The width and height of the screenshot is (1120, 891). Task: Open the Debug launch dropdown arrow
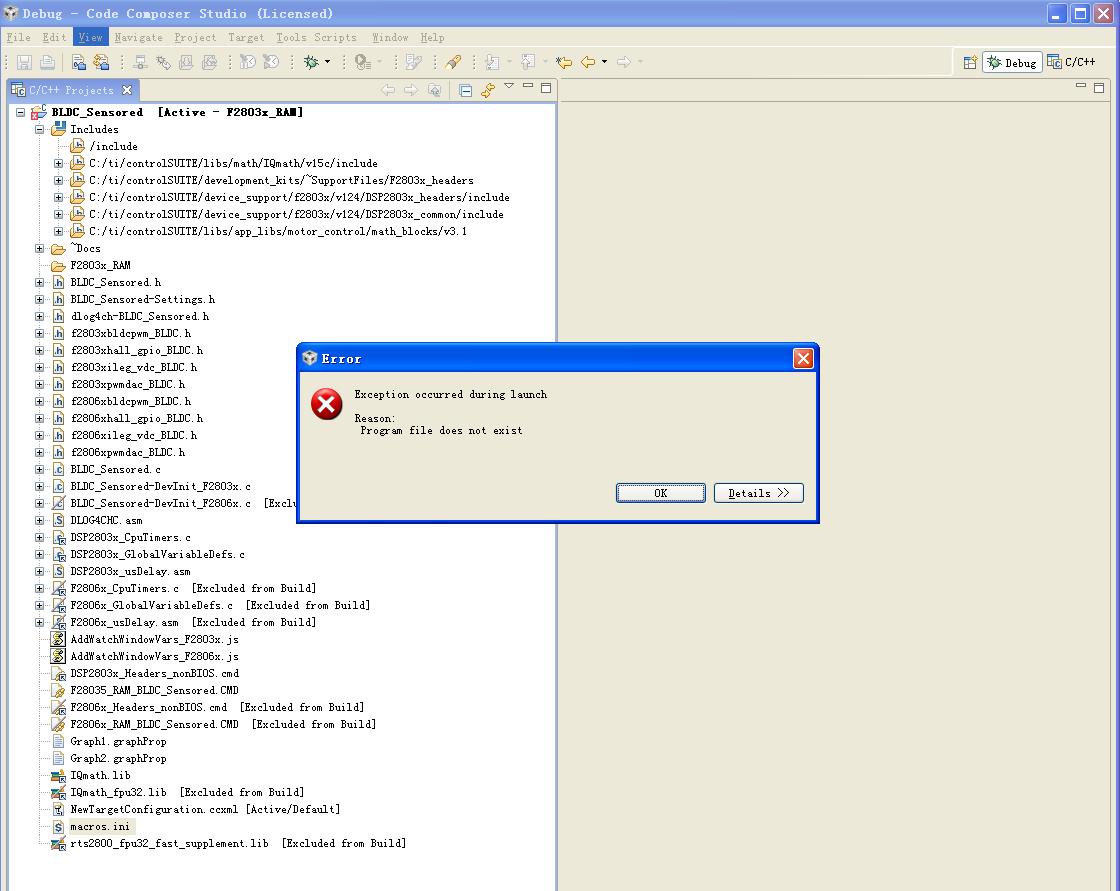point(327,62)
